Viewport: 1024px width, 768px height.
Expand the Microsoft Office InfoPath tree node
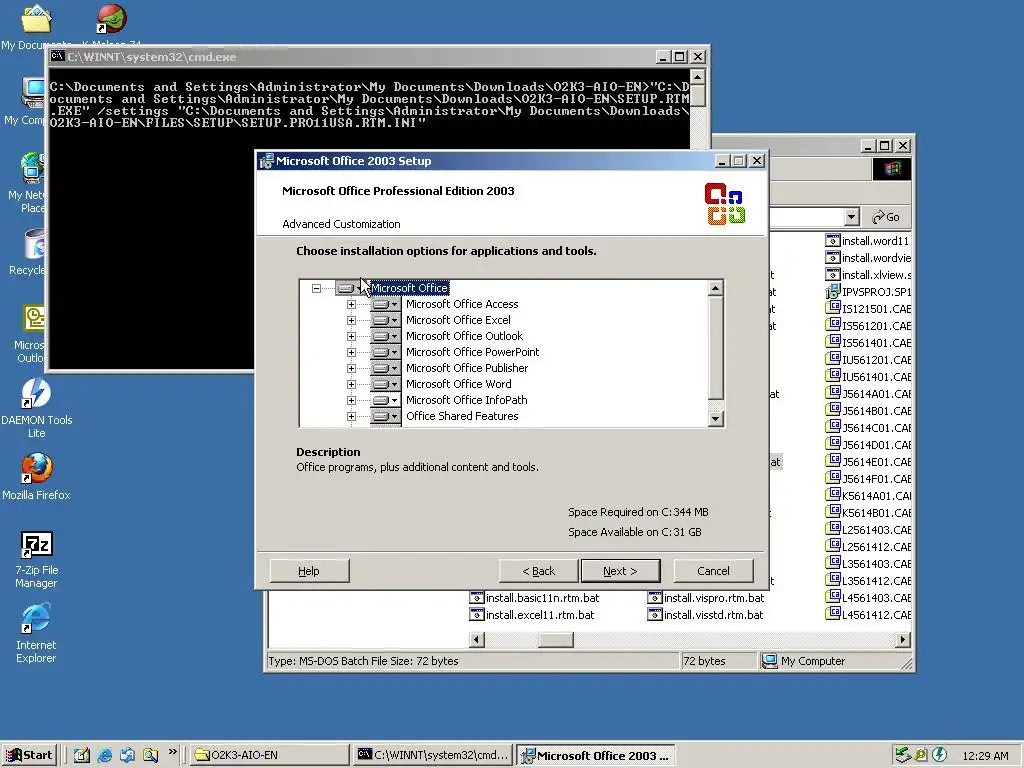pyautogui.click(x=351, y=400)
